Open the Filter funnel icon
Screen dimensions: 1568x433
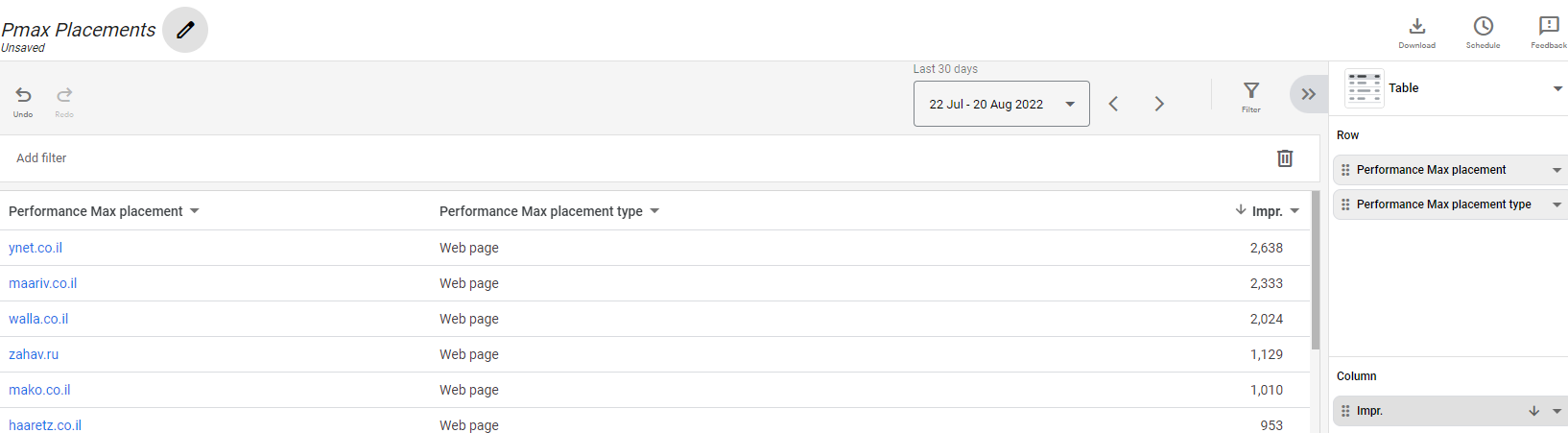tap(1251, 97)
